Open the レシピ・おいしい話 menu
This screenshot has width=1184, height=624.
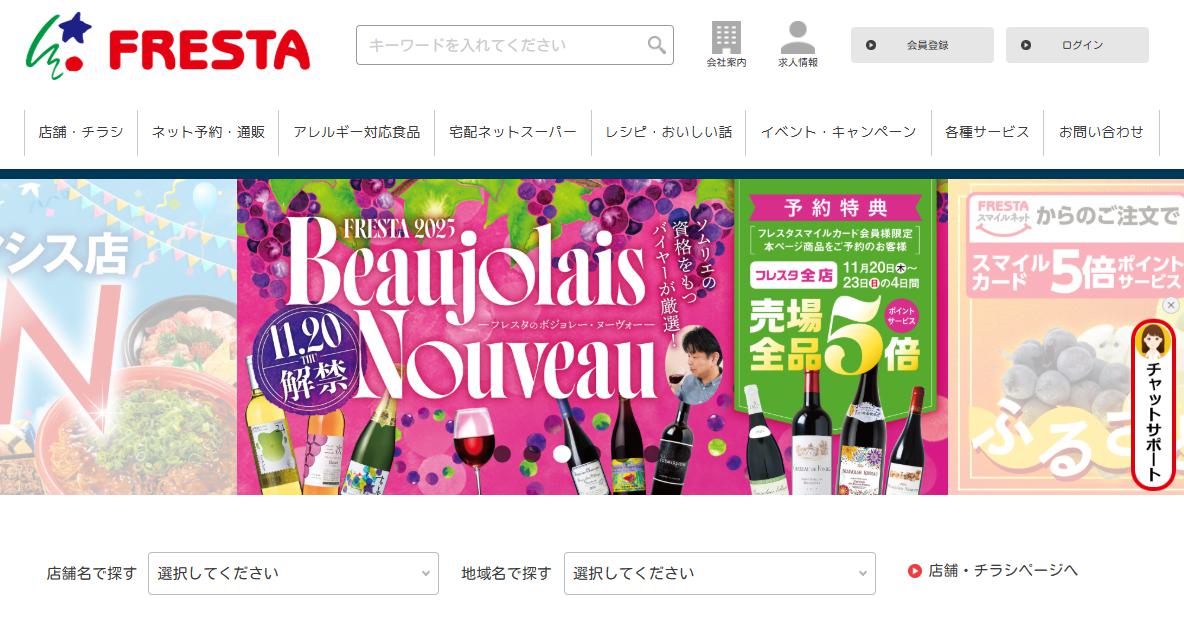(x=669, y=132)
